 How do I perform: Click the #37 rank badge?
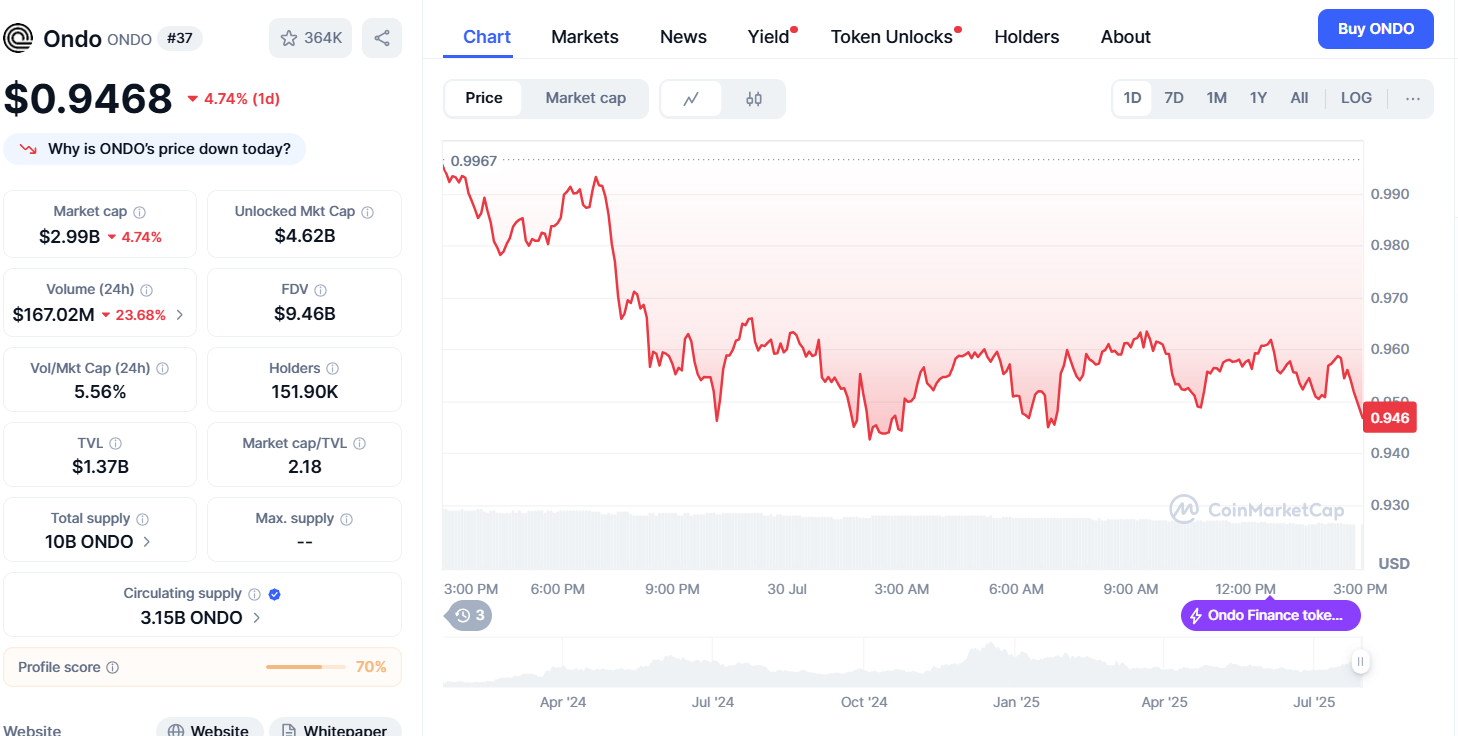pyautogui.click(x=179, y=39)
